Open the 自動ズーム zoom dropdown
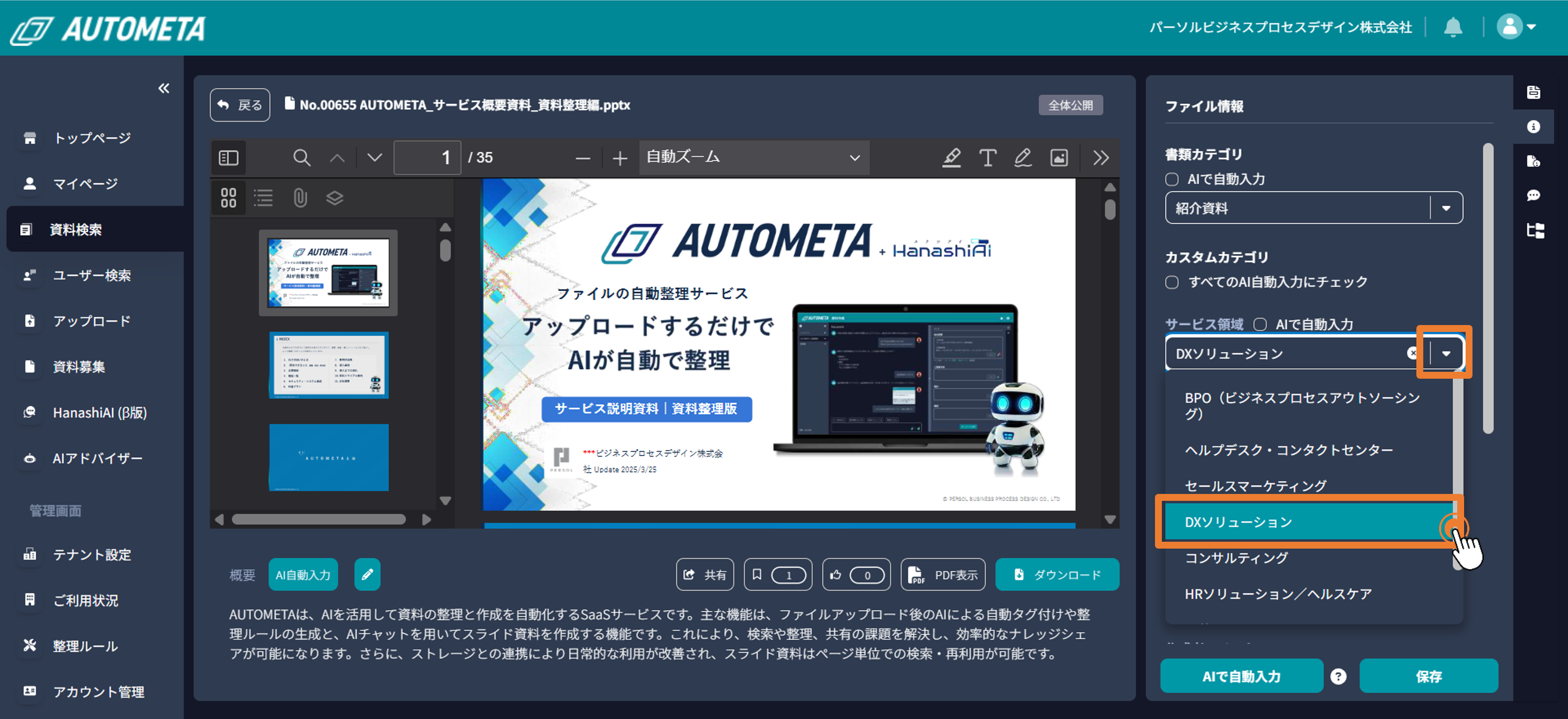Screen dimensions: 1568x719 (x=754, y=158)
